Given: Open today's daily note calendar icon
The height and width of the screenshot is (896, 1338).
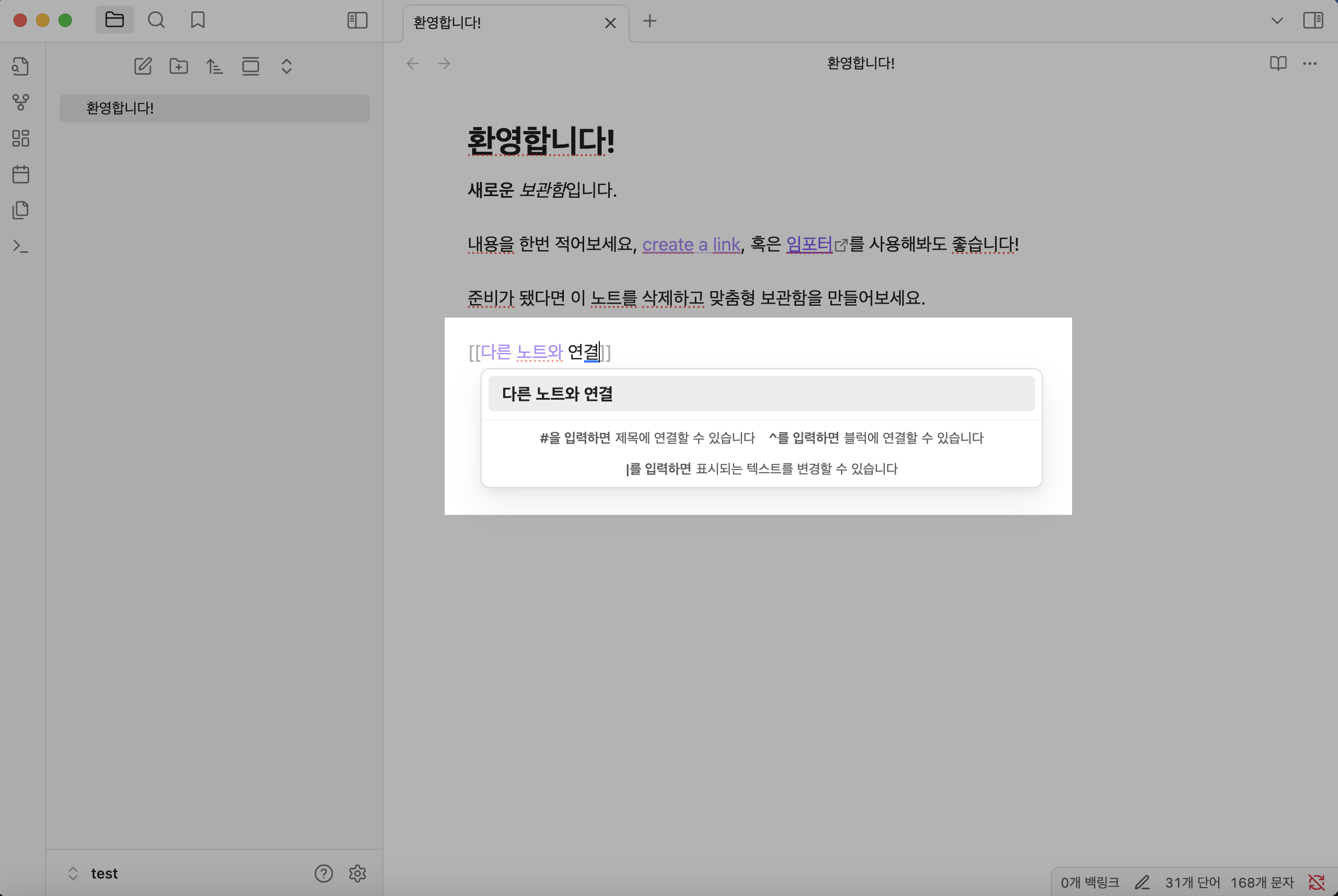Looking at the screenshot, I should click(x=21, y=174).
